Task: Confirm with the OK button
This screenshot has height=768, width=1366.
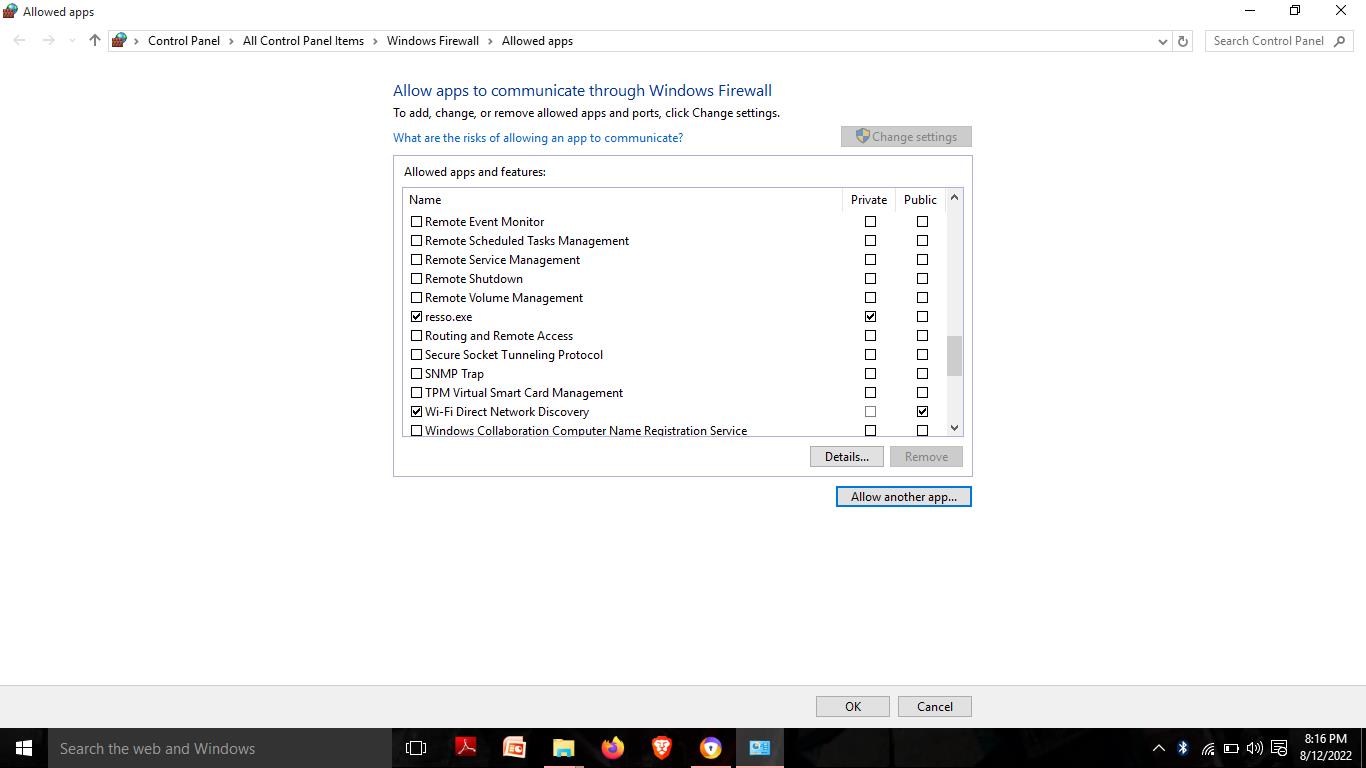Action: (853, 707)
